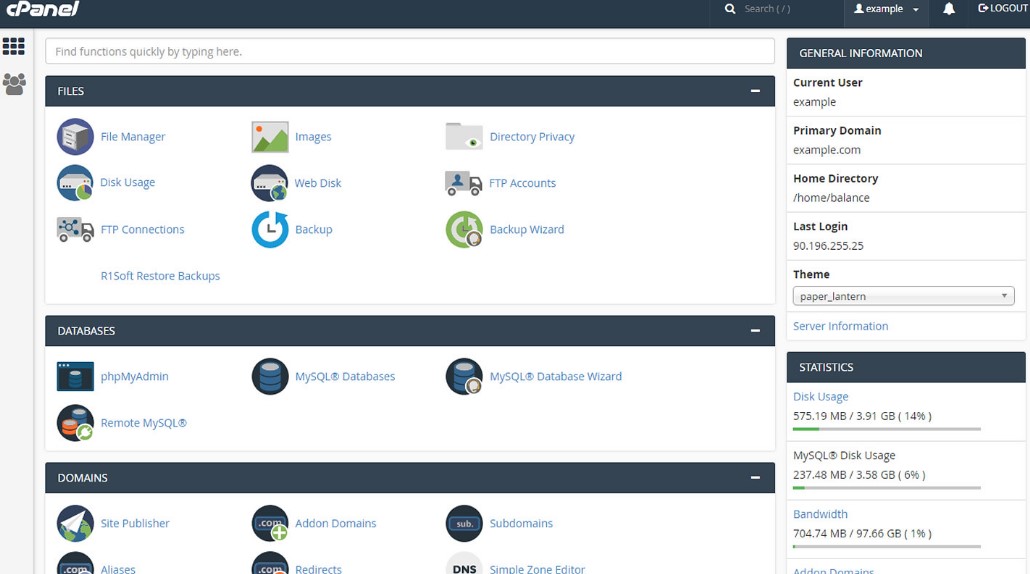Collapse the Files section
Screen dimensions: 1030x574
tap(755, 91)
